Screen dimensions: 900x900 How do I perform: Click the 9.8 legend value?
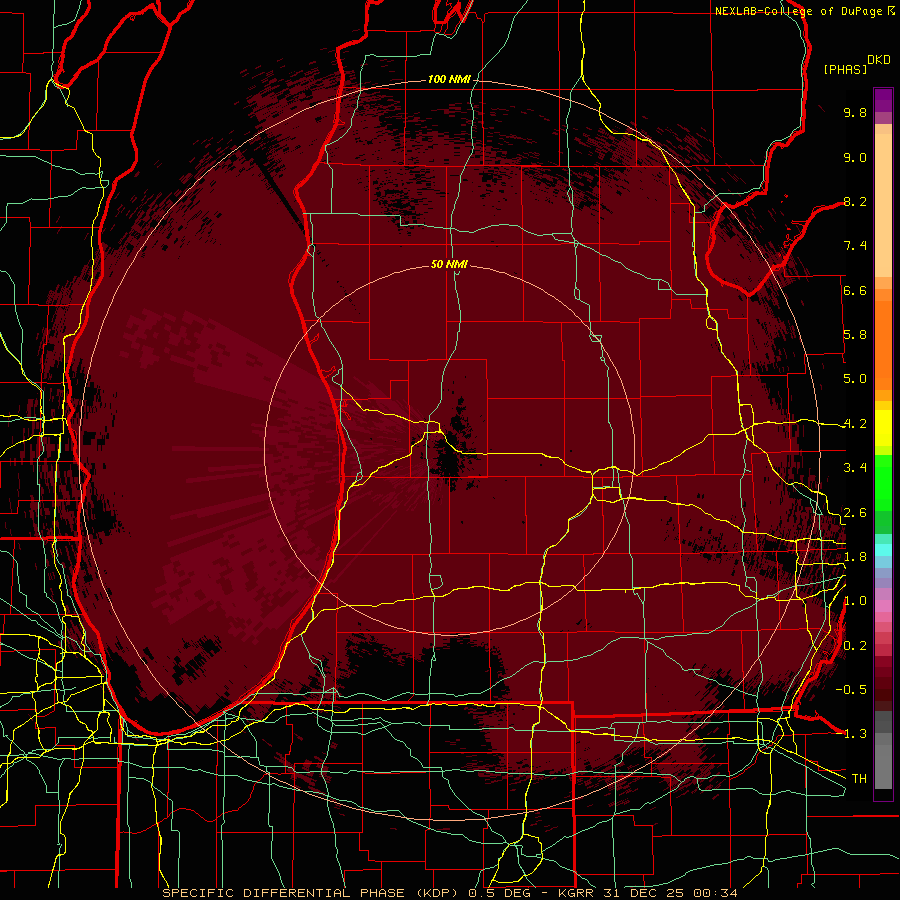click(x=855, y=112)
